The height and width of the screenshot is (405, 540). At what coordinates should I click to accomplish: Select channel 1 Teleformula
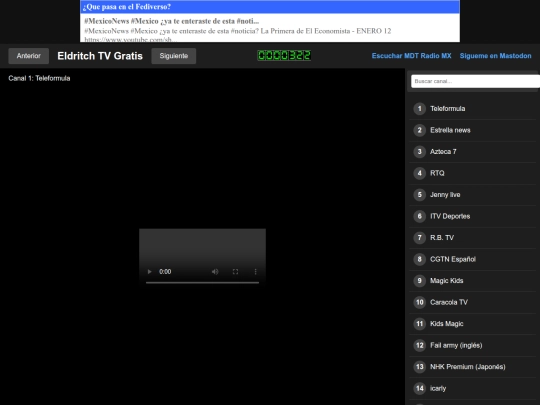click(x=472, y=109)
